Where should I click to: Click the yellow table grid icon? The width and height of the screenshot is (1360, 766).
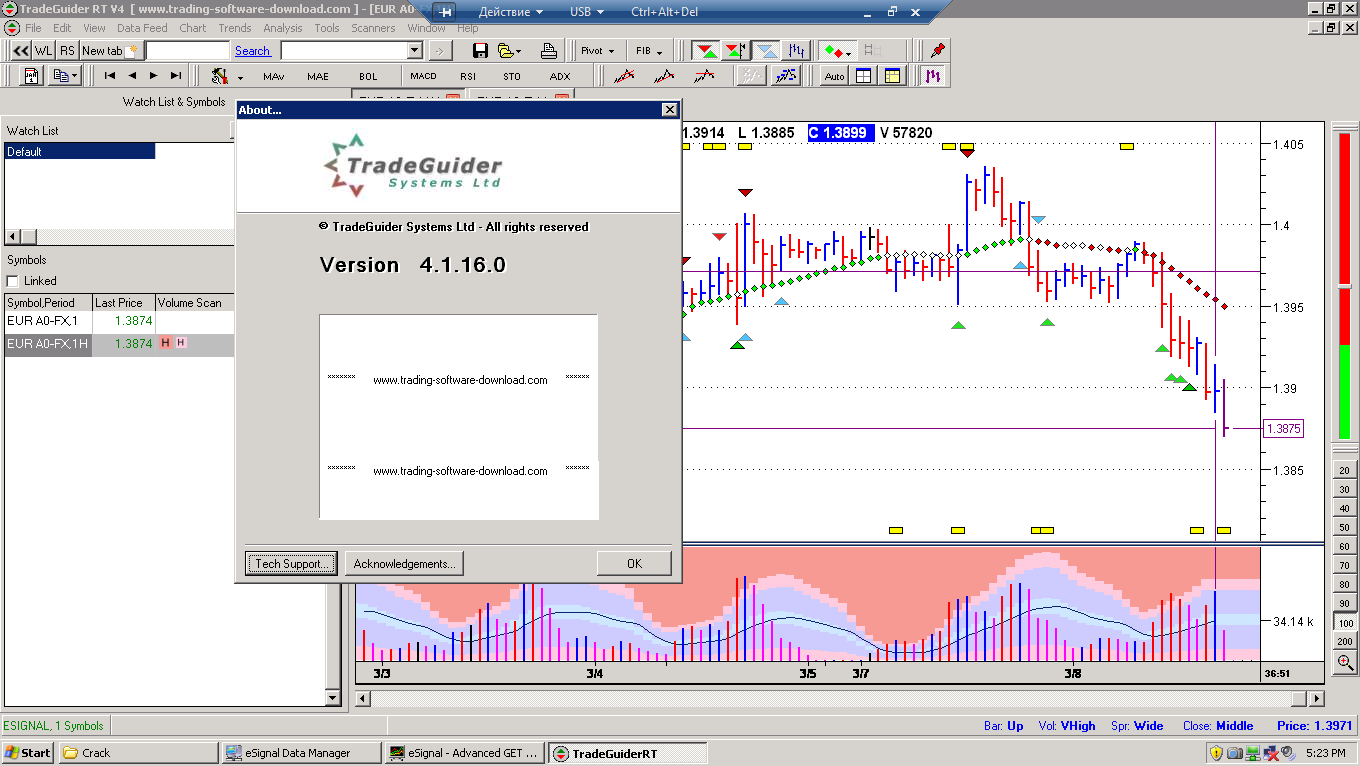click(x=892, y=76)
